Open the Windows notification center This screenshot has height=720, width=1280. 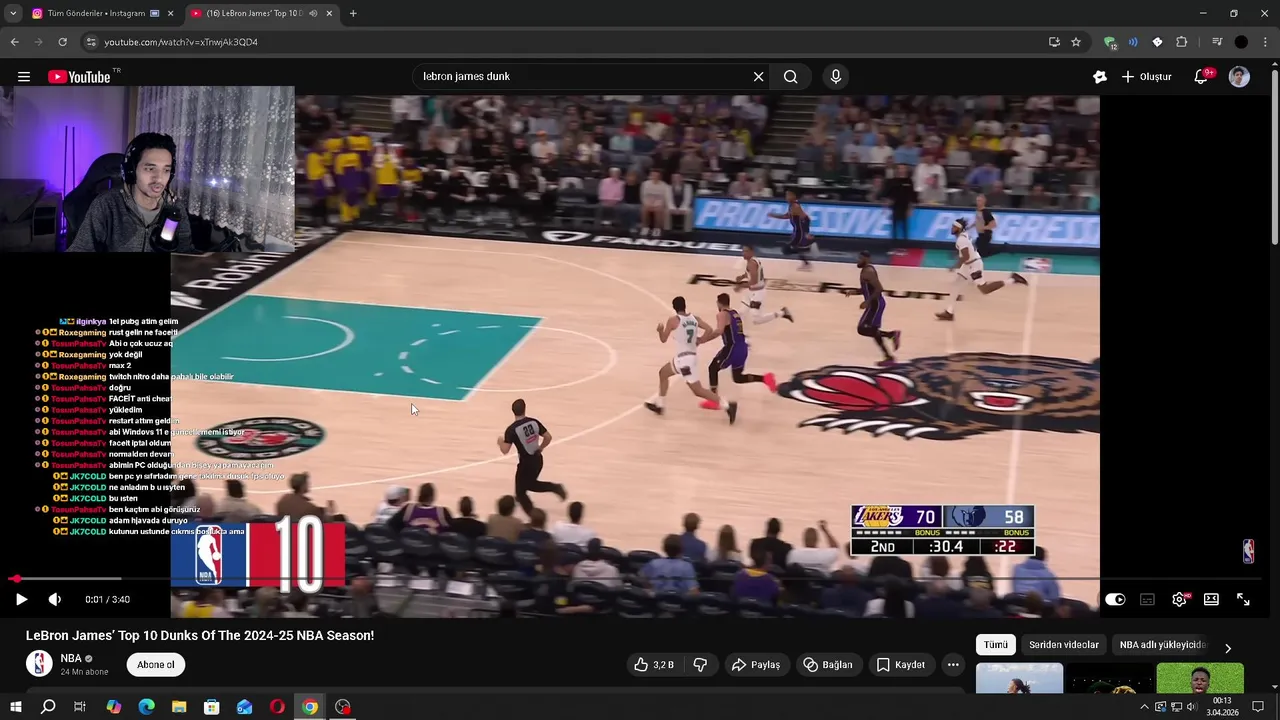[1259, 707]
